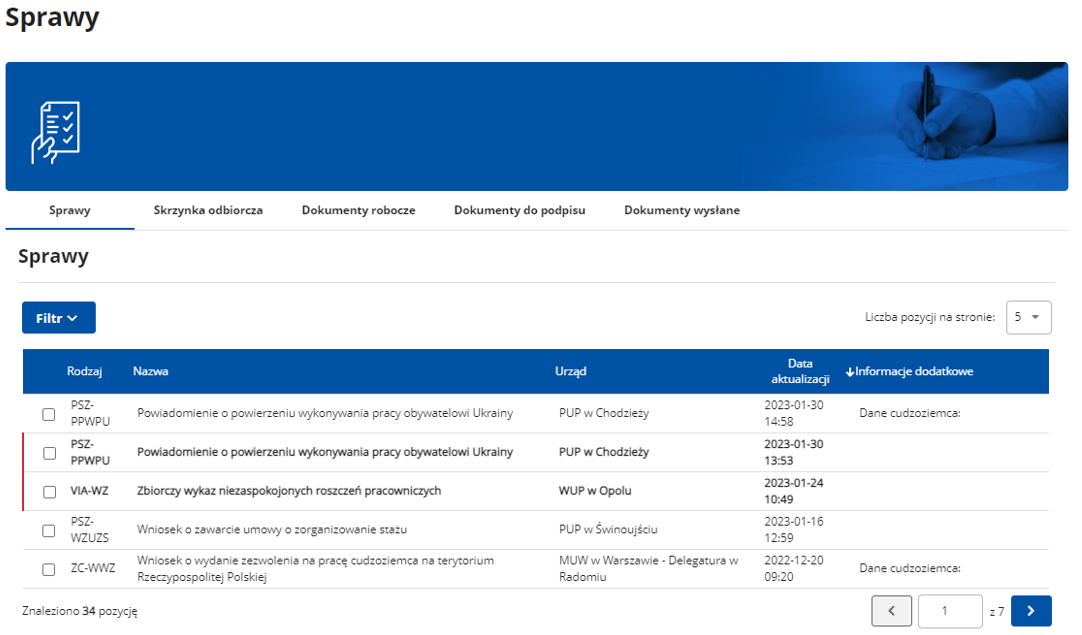The image size is (1082, 635).
Task: Switch to Skrzynka odbiorcza tab
Action: click(208, 211)
